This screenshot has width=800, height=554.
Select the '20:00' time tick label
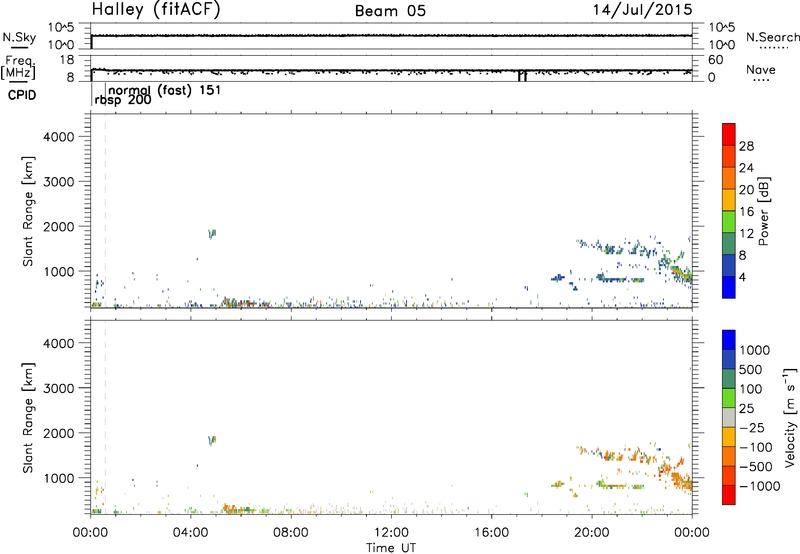(592, 533)
